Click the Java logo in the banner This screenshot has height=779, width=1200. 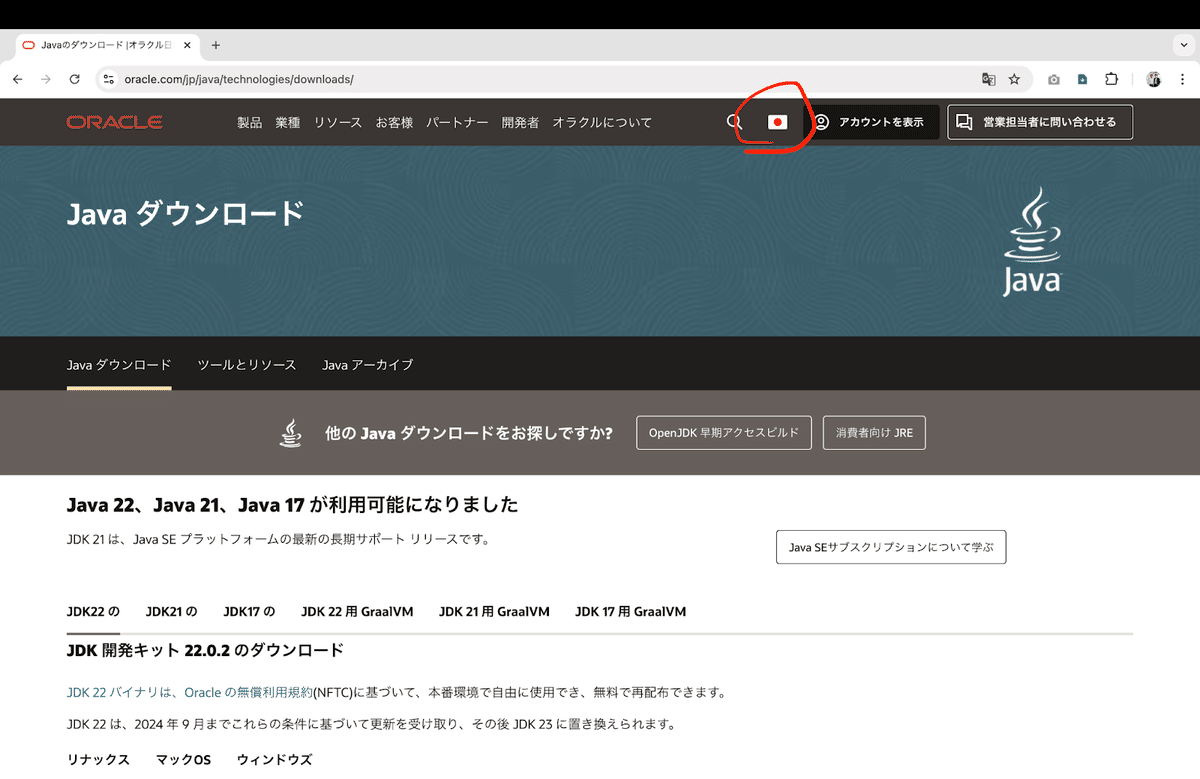point(1032,241)
